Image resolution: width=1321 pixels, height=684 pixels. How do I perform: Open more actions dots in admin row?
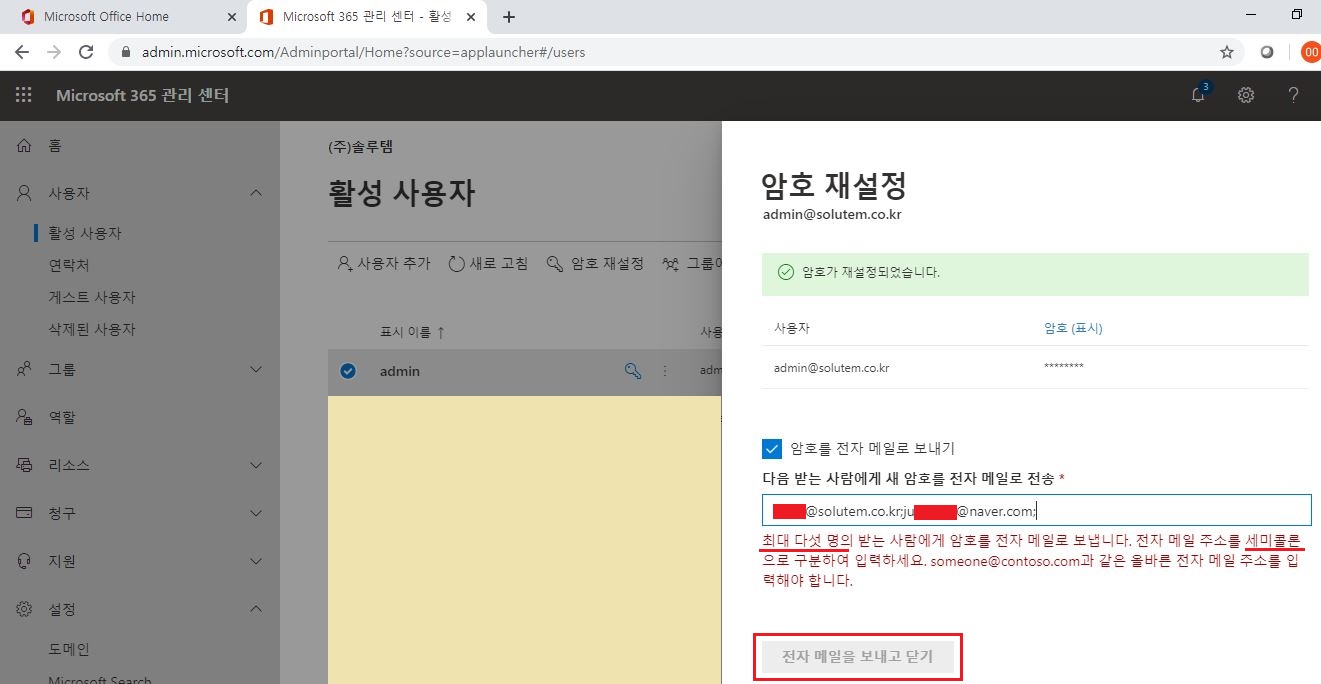[665, 371]
